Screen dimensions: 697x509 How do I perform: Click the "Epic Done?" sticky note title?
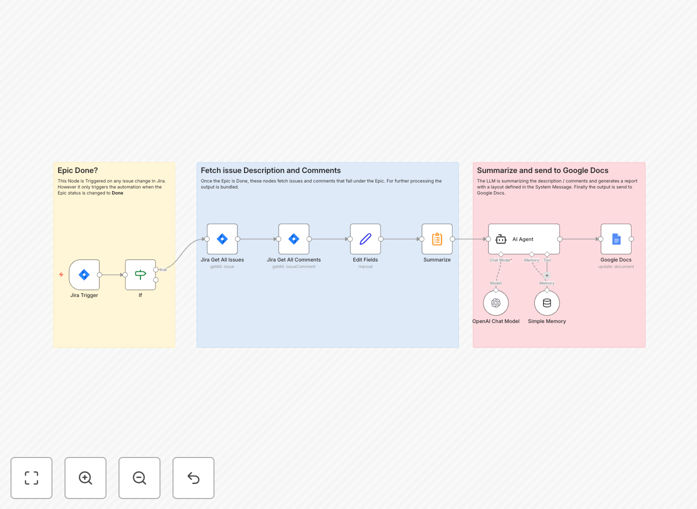click(x=78, y=170)
